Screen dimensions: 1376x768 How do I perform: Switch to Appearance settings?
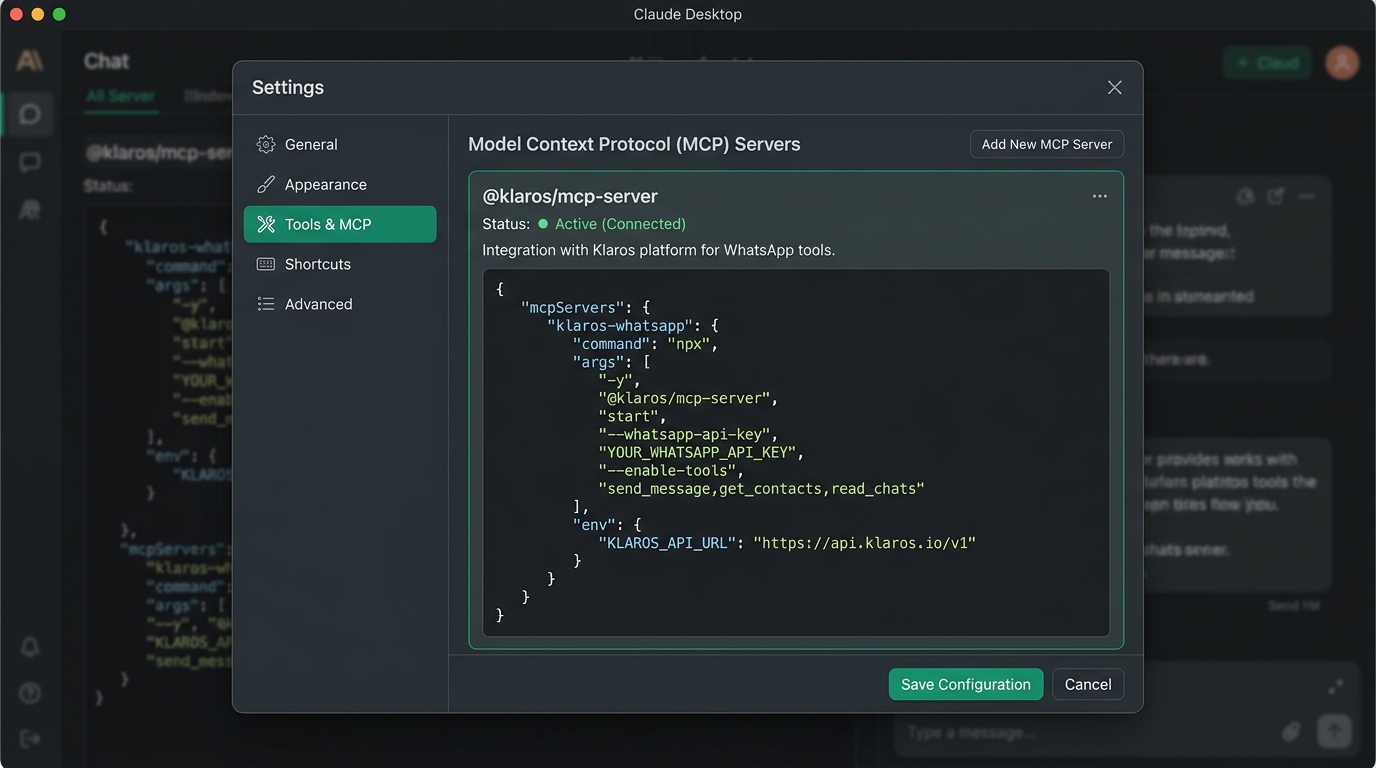pos(340,184)
